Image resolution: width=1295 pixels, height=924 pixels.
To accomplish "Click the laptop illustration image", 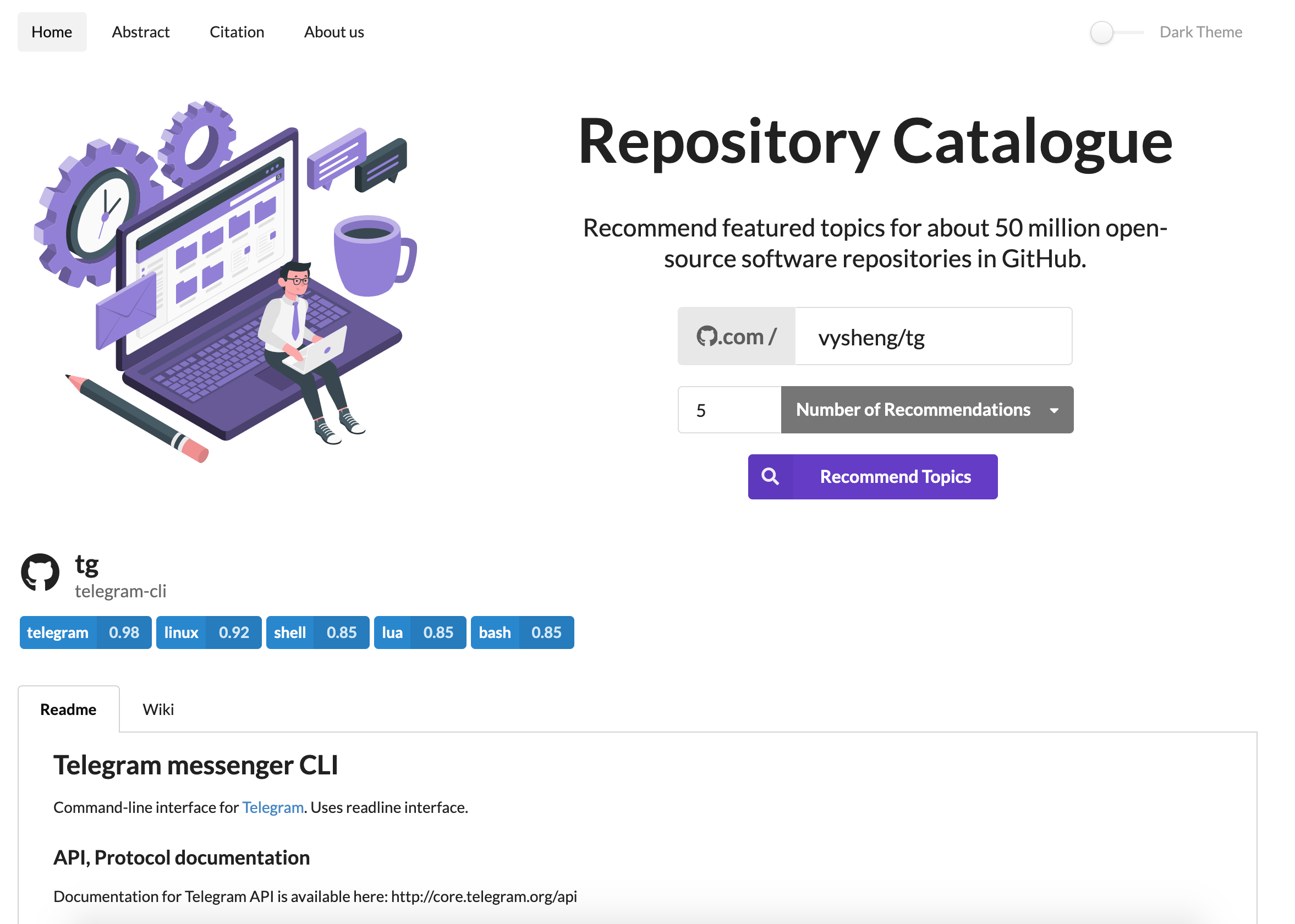I will click(x=226, y=282).
